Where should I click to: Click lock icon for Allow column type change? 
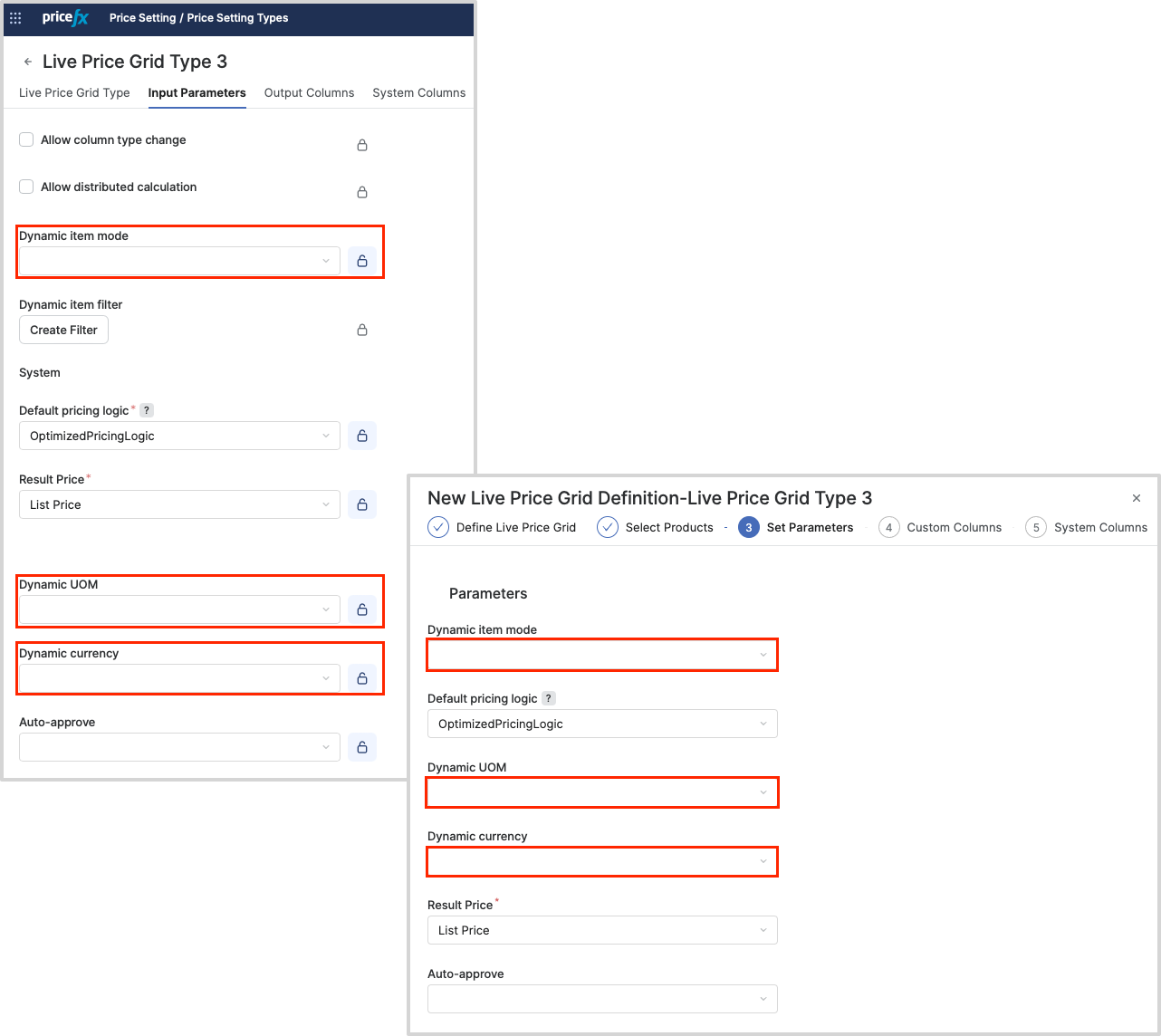click(x=362, y=145)
